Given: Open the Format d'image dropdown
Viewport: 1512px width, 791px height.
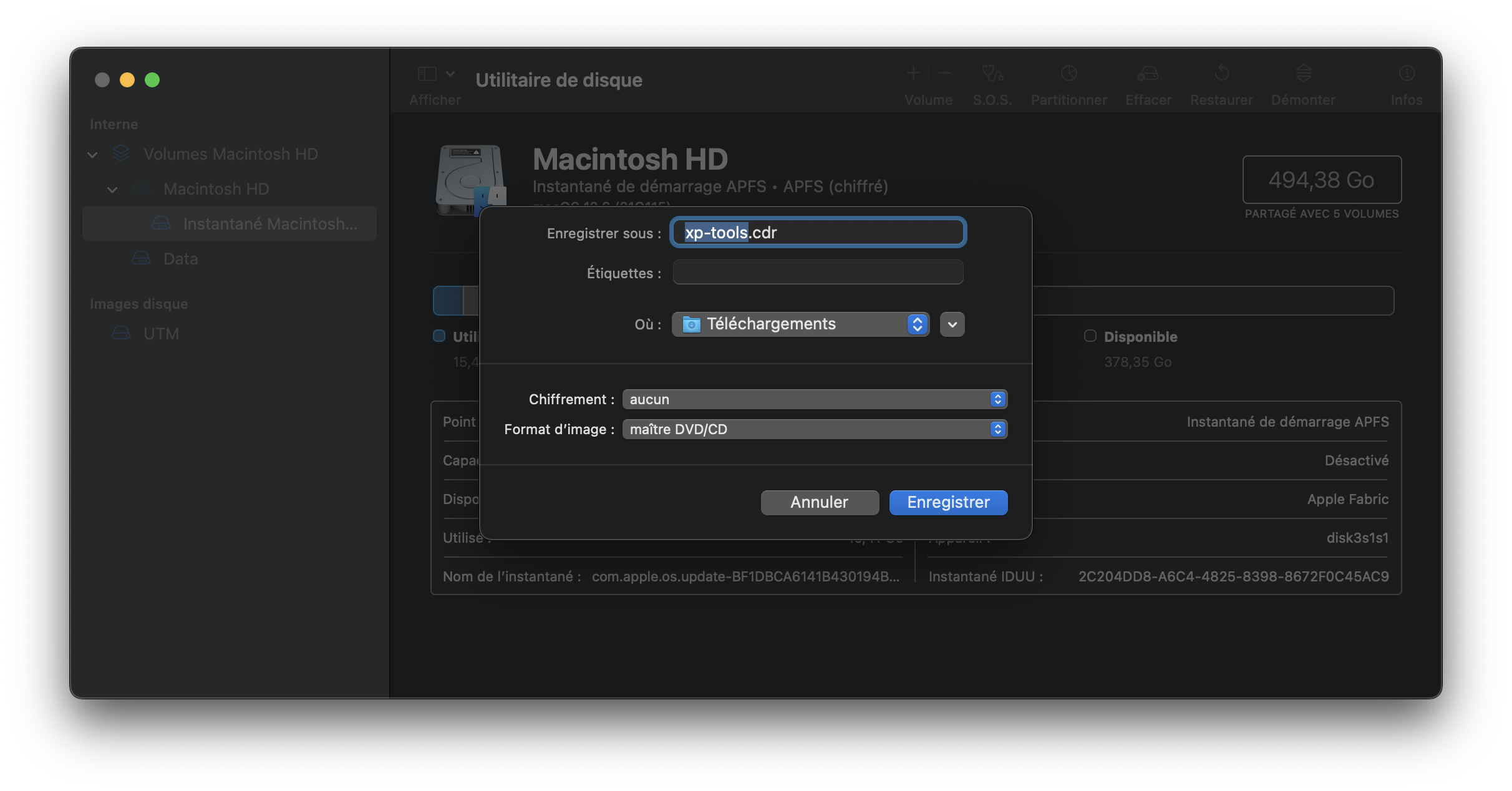Looking at the screenshot, I should [815, 429].
